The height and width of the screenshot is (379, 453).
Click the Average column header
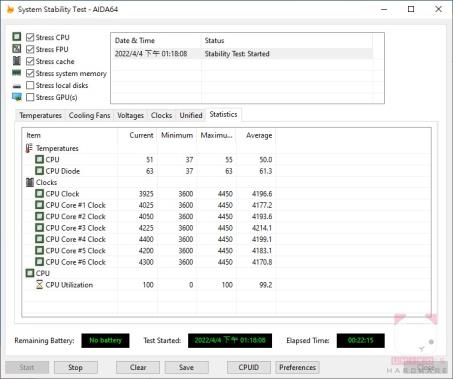[x=256, y=135]
